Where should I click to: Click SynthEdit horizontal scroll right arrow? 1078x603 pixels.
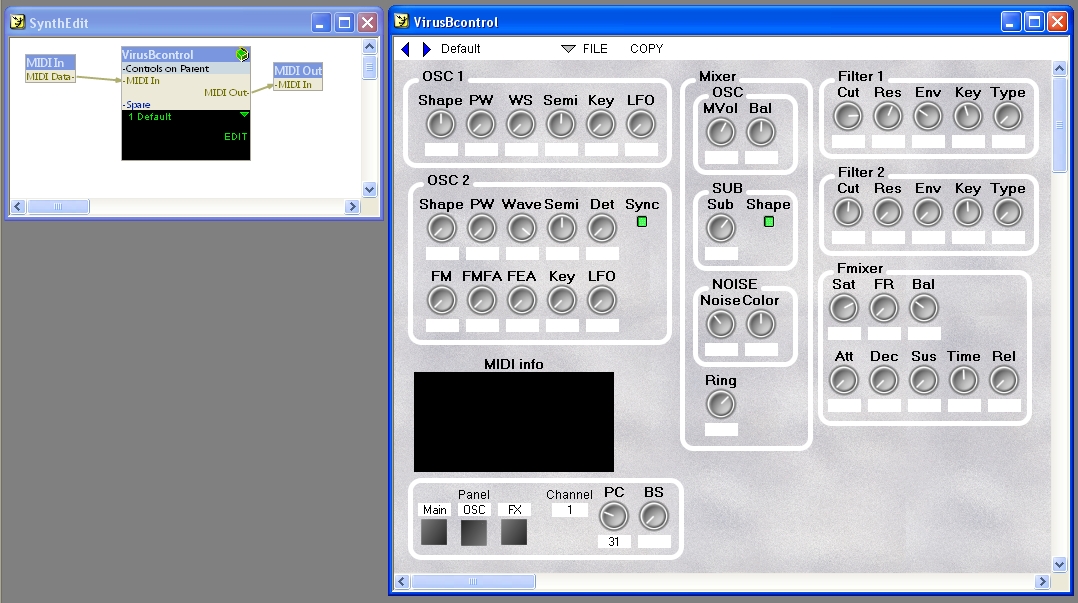pos(353,206)
